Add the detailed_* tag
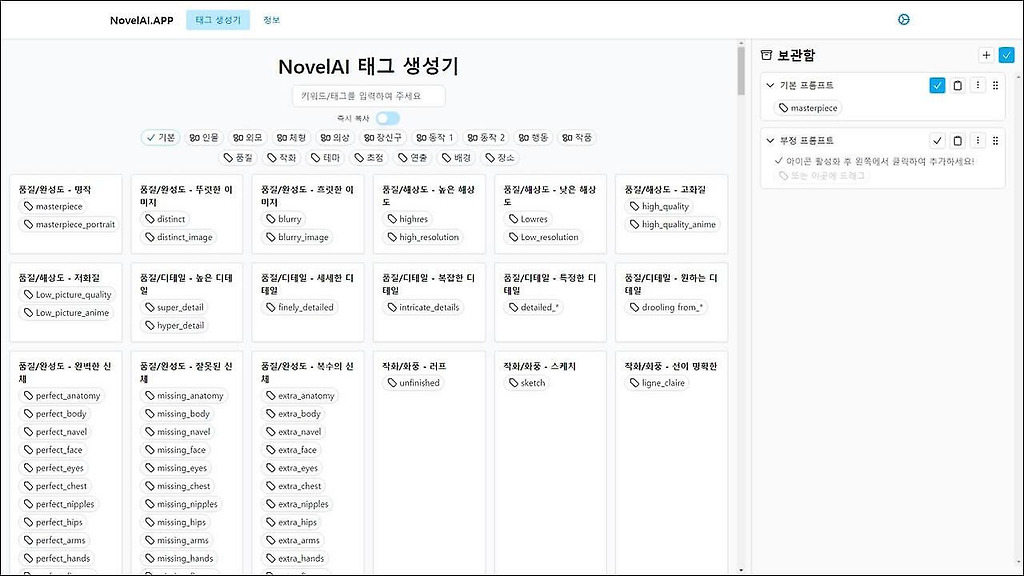The width and height of the screenshot is (1024, 576). coord(534,307)
